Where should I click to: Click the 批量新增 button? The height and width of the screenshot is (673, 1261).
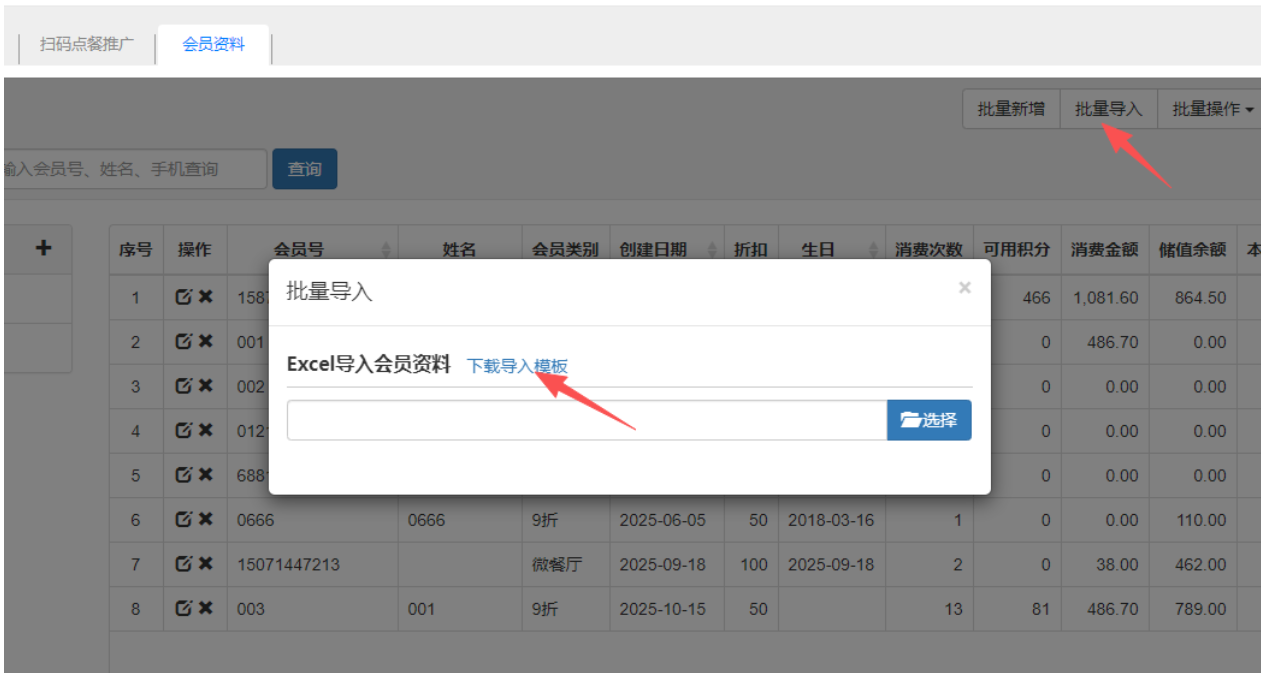[x=1011, y=110]
